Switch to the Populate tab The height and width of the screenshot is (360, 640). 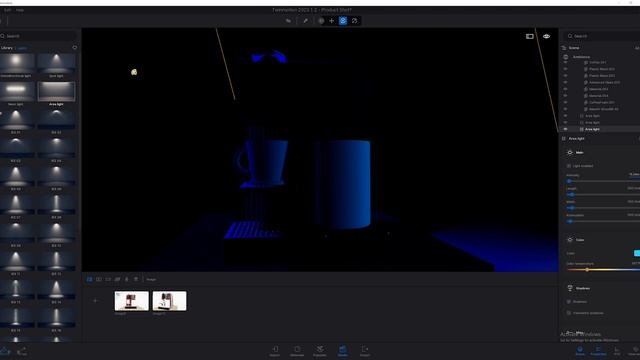tap(320, 351)
